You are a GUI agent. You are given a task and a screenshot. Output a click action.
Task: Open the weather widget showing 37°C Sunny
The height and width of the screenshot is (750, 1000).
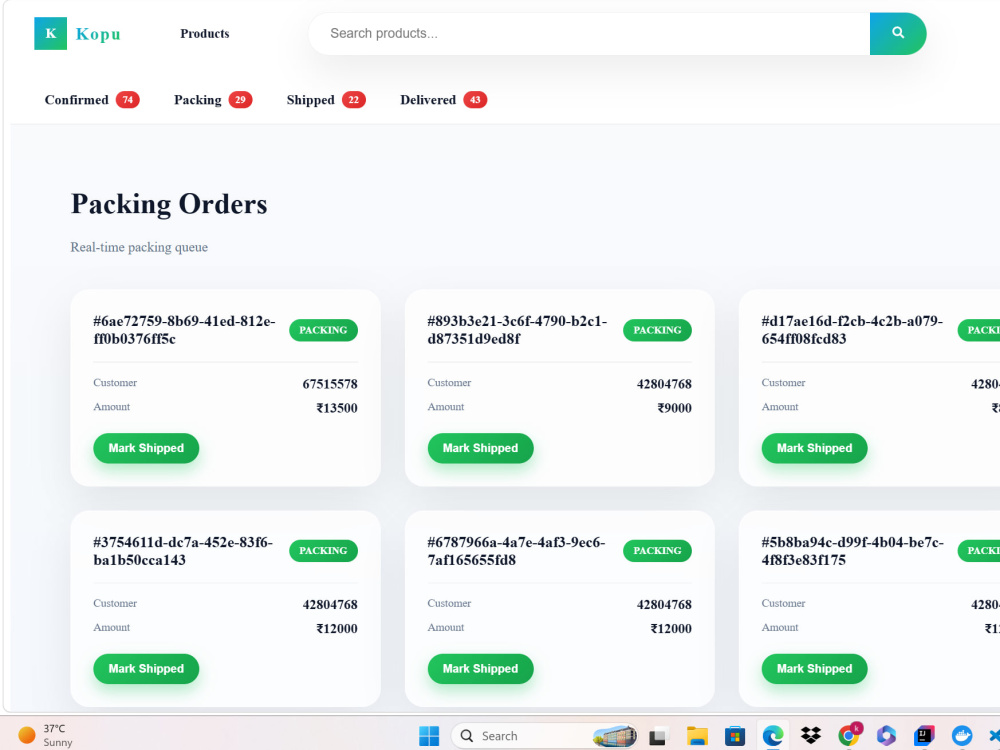tap(46, 735)
